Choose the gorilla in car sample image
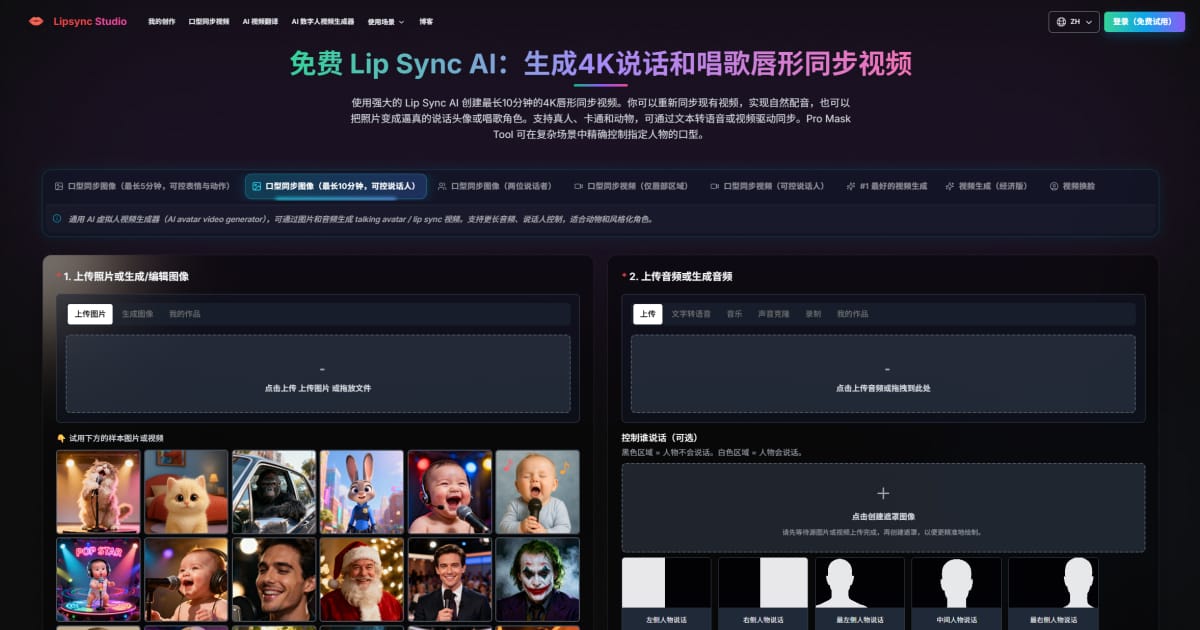 tap(274, 491)
